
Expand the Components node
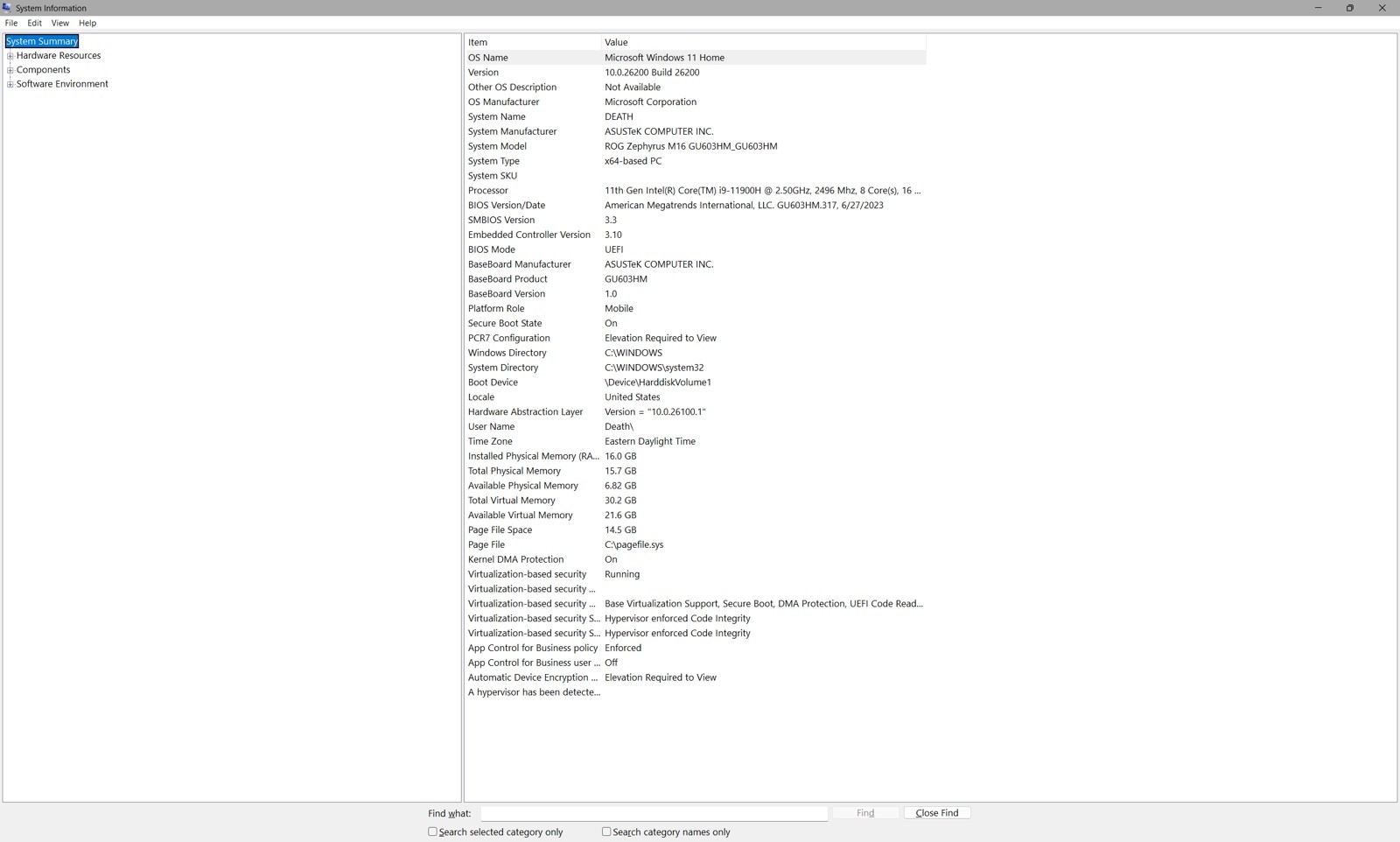[10, 70]
